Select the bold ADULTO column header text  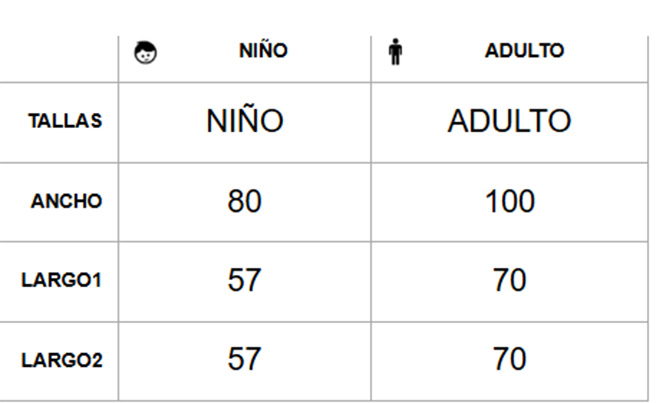point(525,51)
